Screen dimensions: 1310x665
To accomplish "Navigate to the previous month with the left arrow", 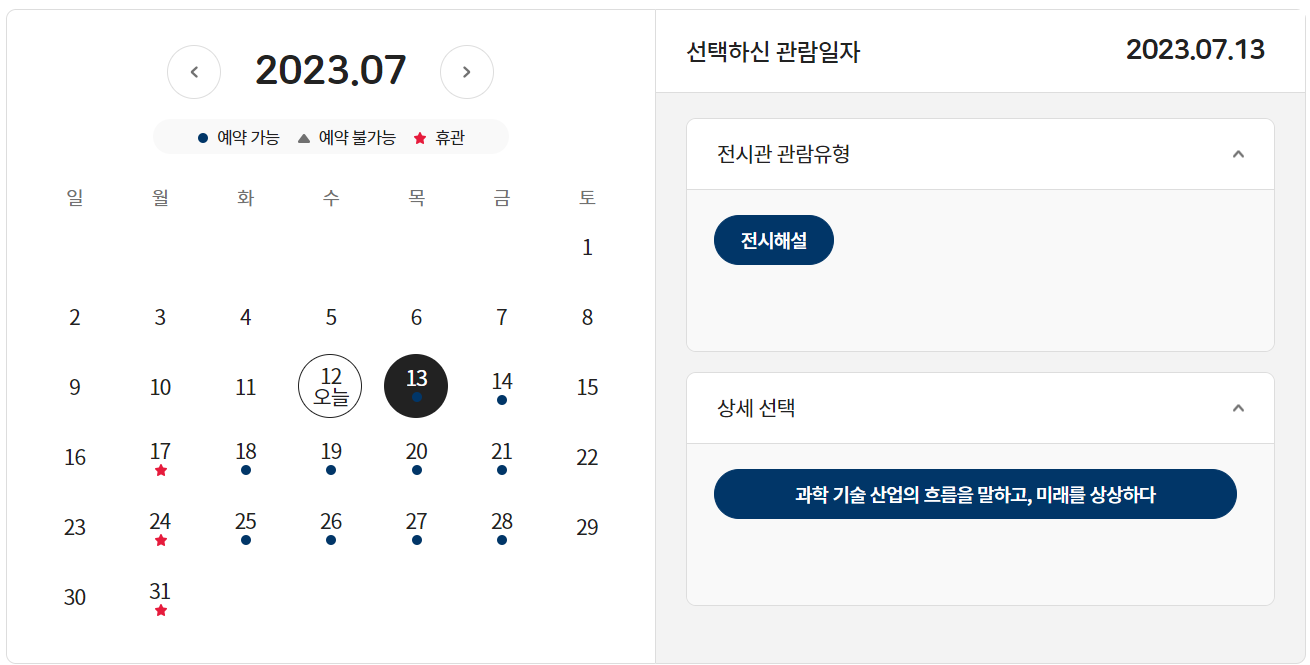I will [194, 71].
